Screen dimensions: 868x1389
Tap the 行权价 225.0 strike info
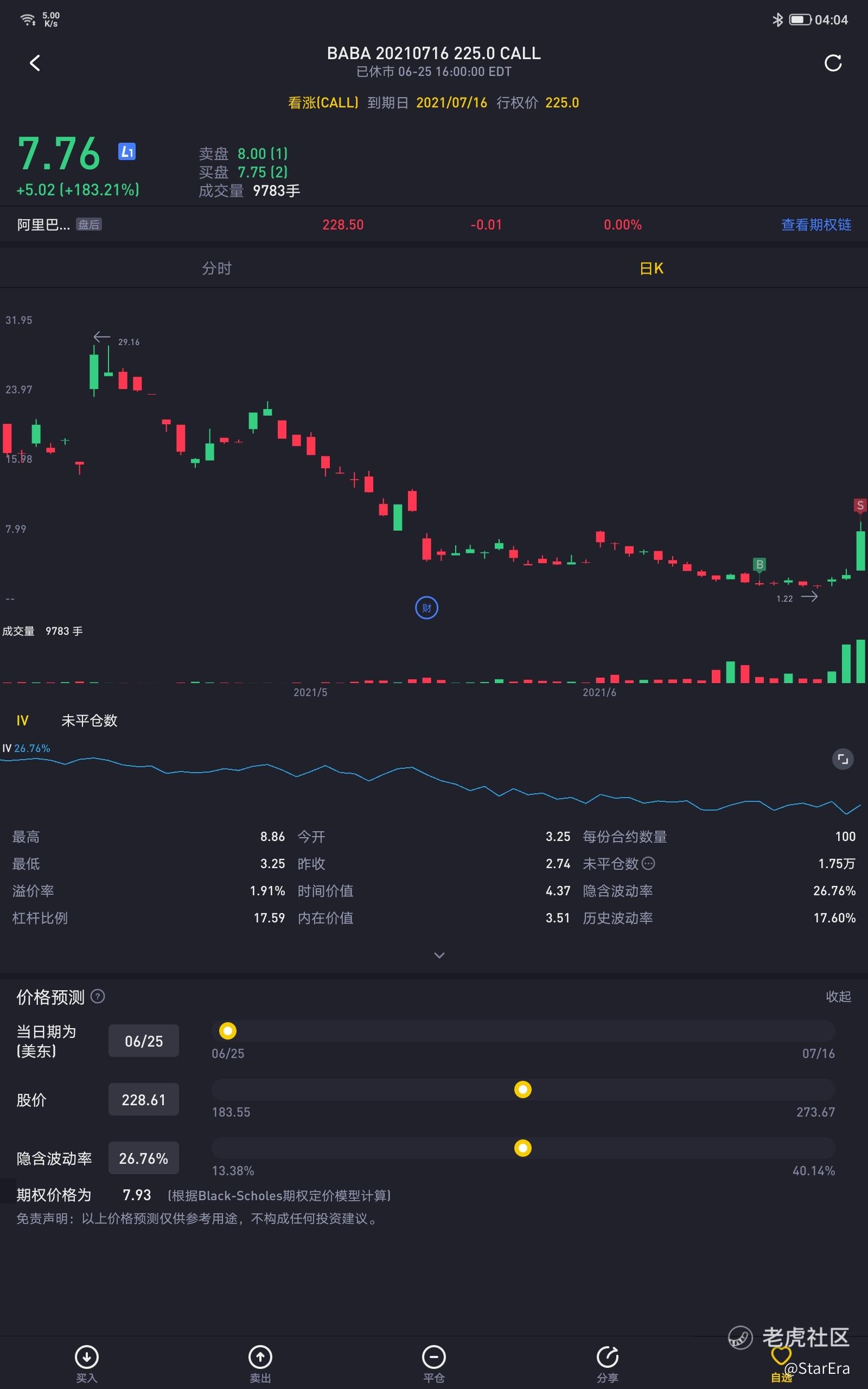537,103
